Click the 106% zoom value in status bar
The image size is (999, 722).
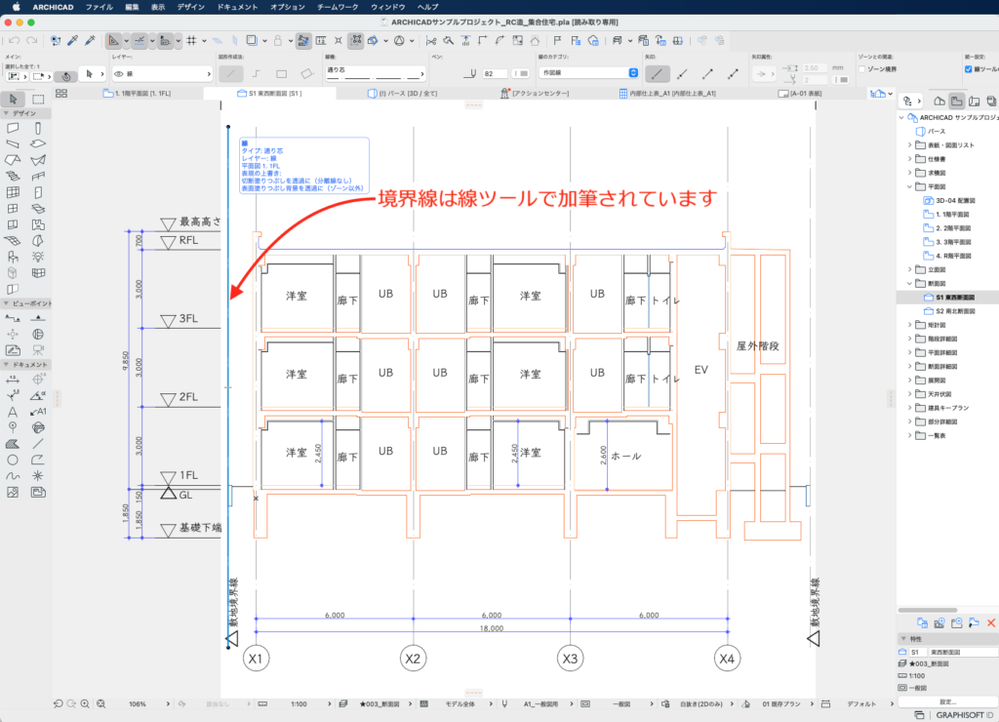(137, 704)
